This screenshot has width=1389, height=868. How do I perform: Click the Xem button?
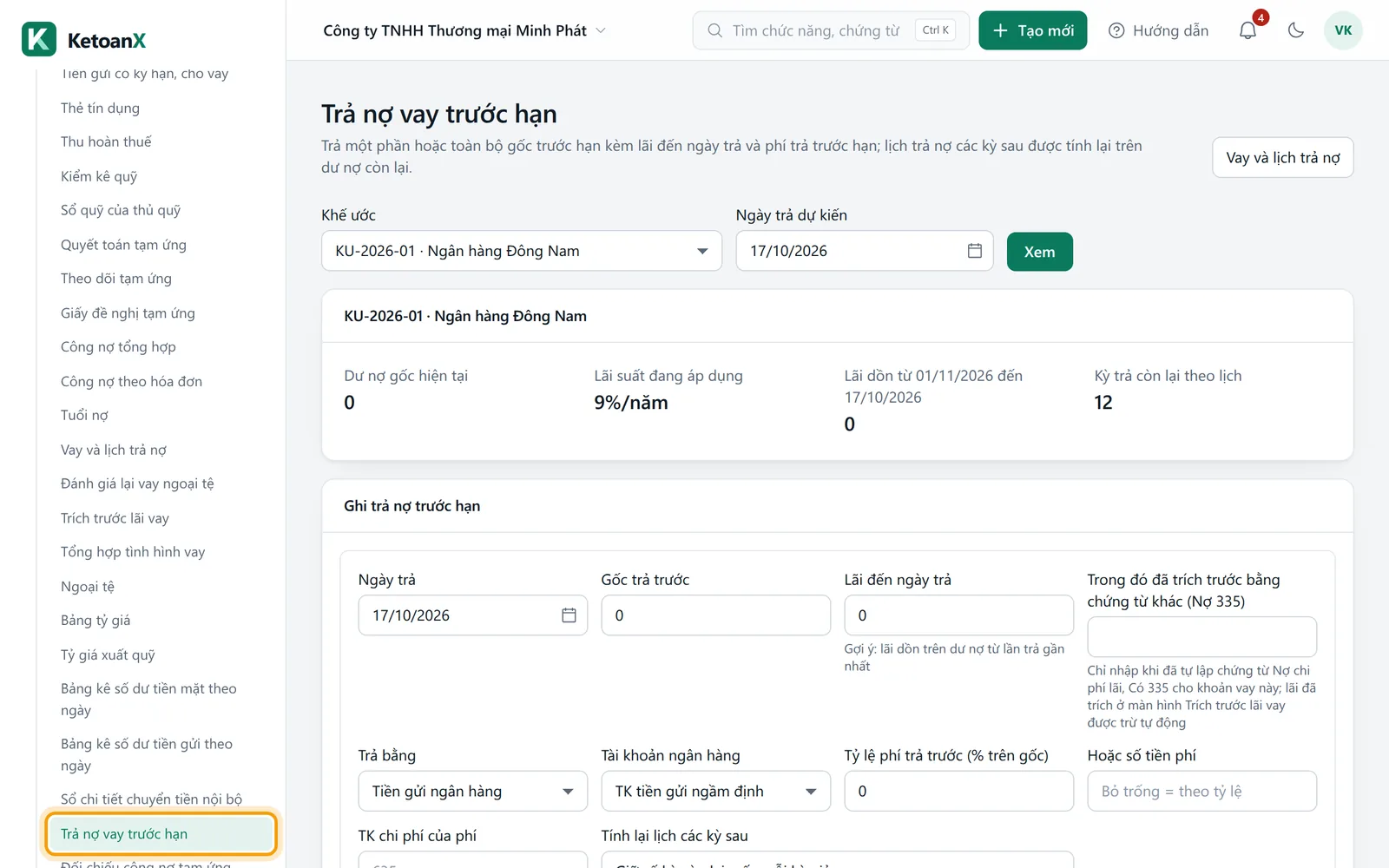tap(1040, 252)
